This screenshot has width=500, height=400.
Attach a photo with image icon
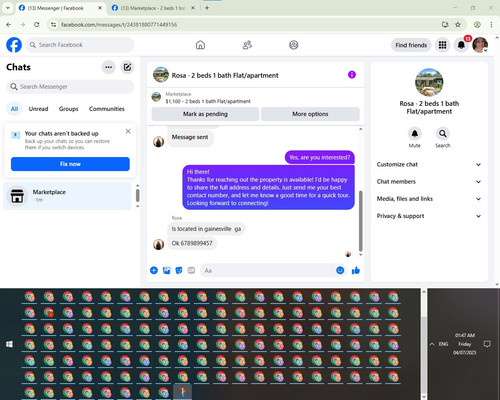tap(166, 270)
